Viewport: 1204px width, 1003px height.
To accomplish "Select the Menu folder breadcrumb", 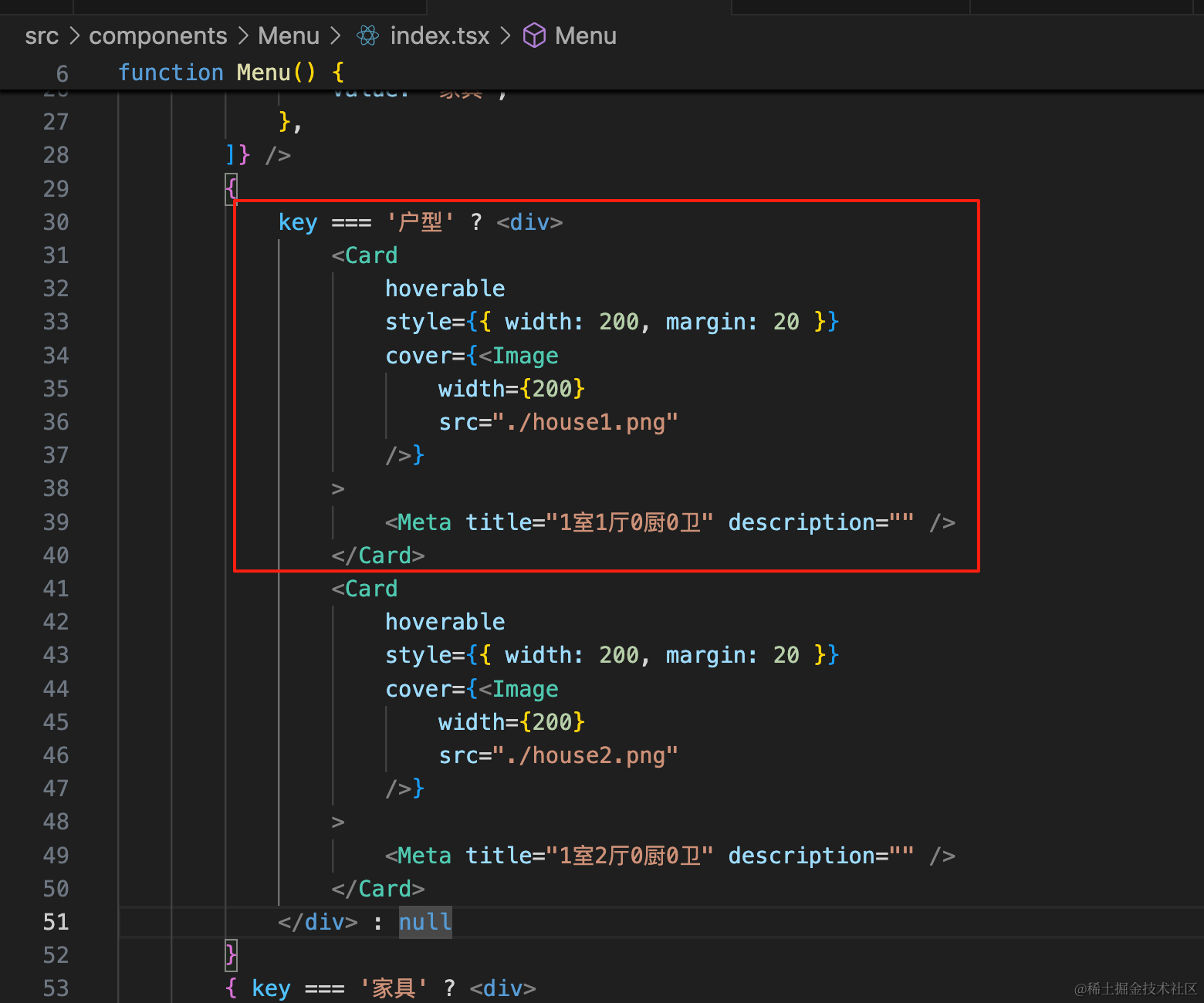I will click(289, 36).
